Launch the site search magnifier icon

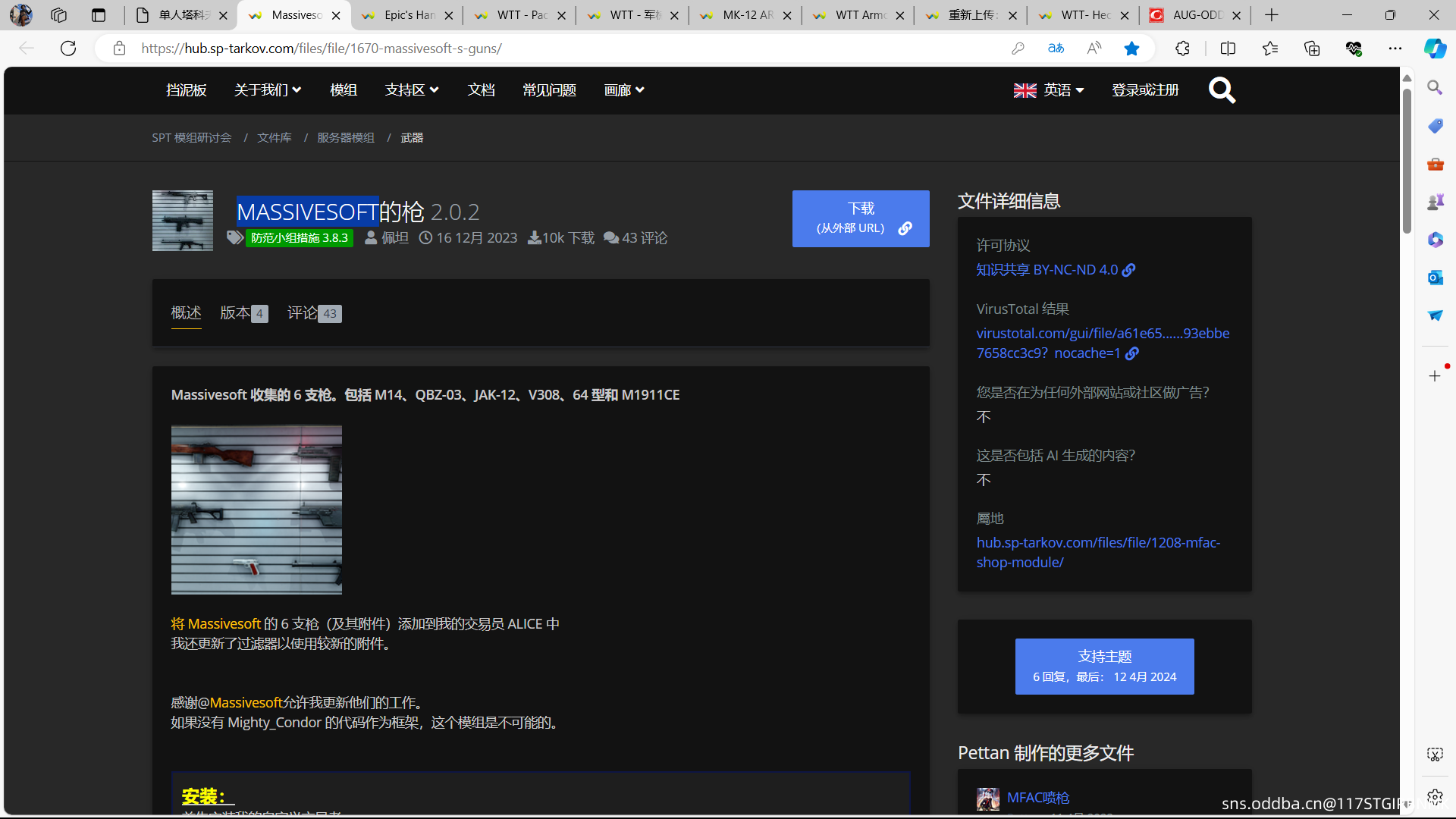click(1222, 89)
